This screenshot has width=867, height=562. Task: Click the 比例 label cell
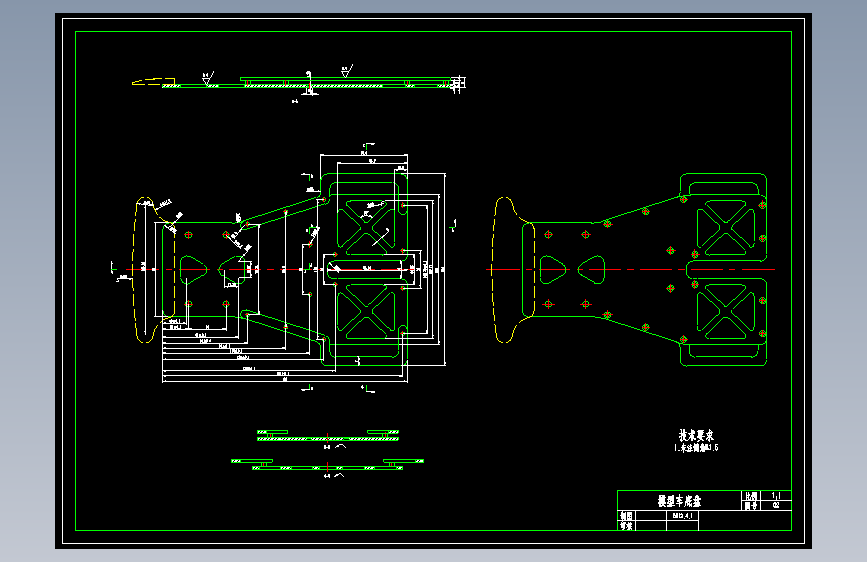pos(751,496)
